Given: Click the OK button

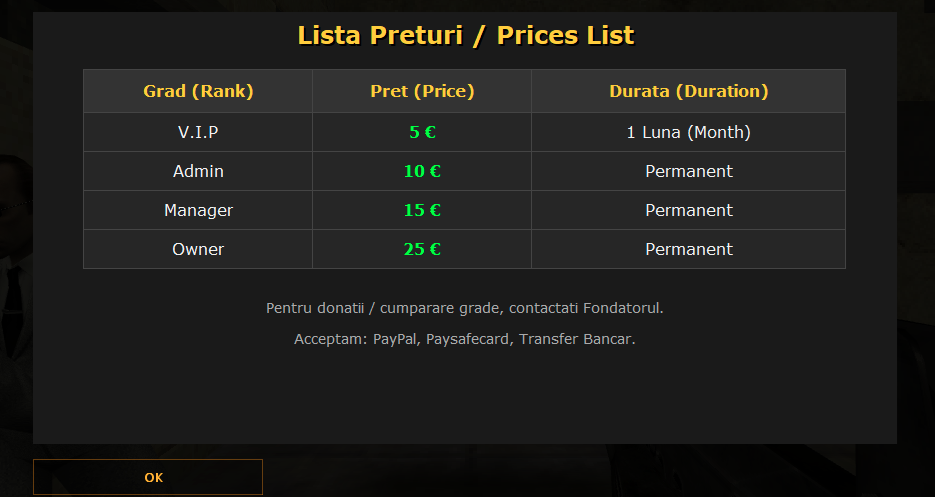Looking at the screenshot, I should pyautogui.click(x=148, y=477).
